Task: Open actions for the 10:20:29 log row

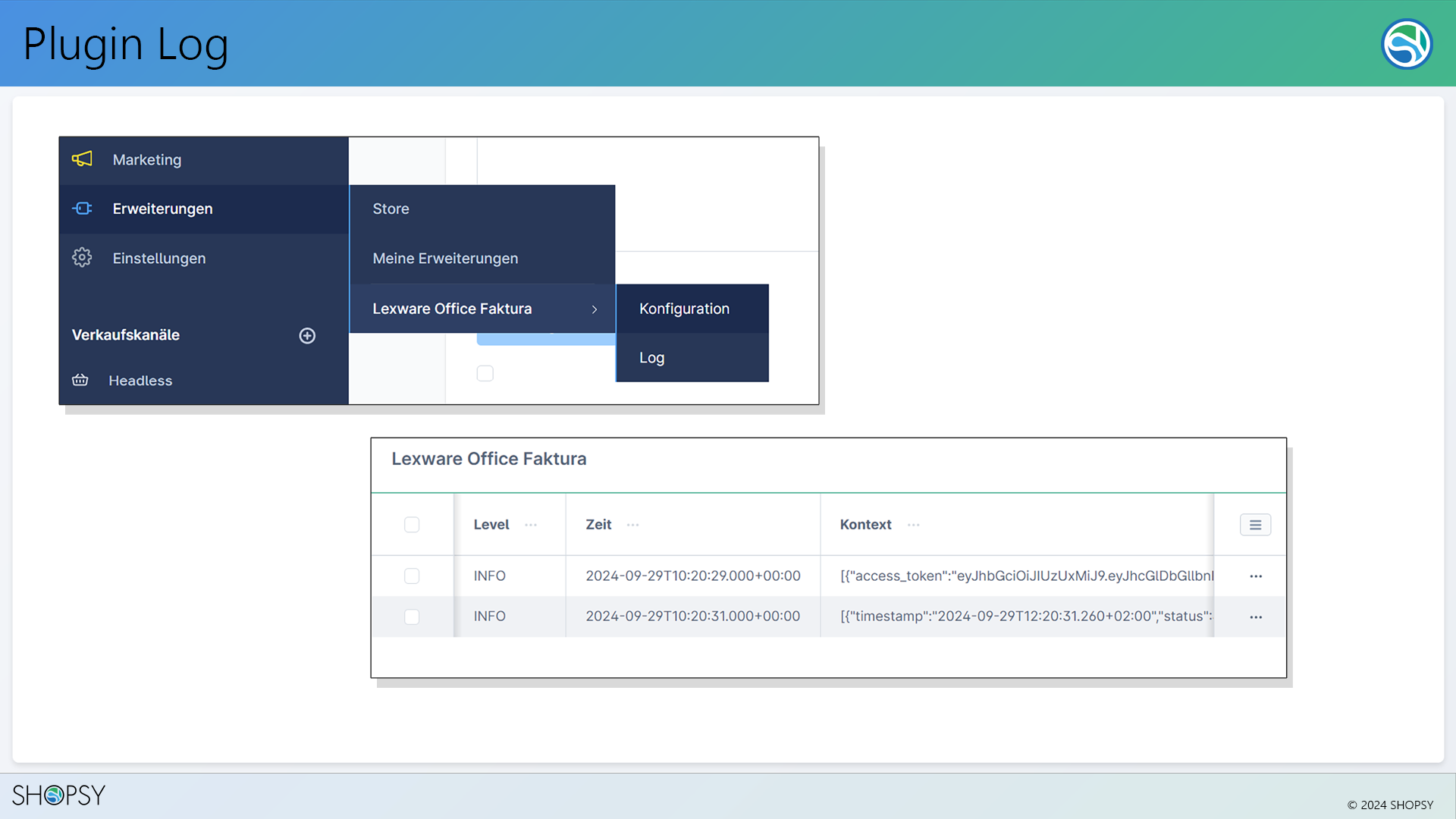Action: click(1256, 576)
